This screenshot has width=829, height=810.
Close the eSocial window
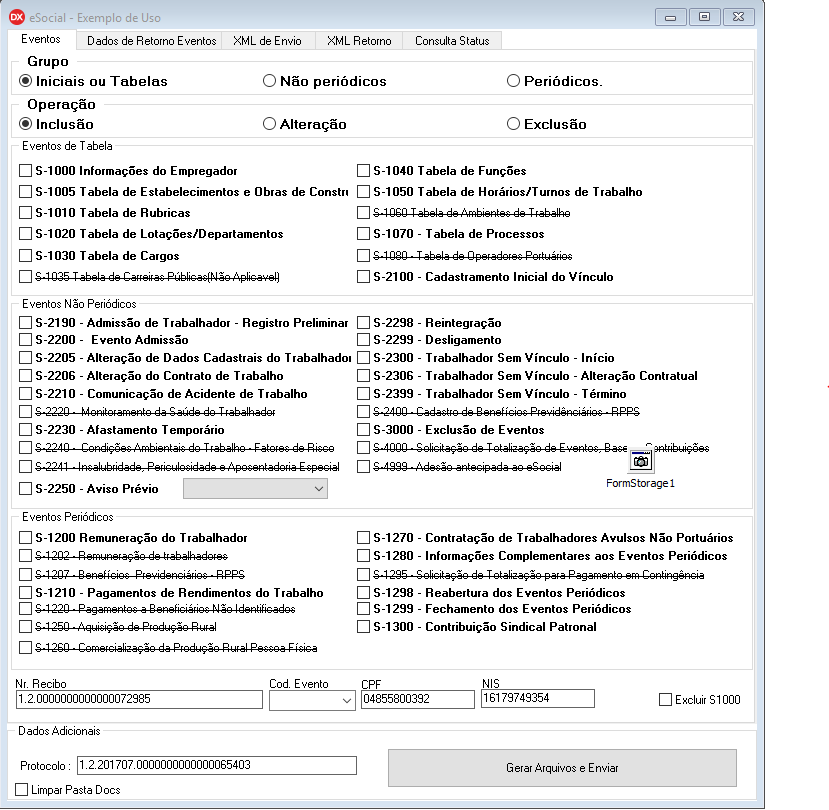739,17
